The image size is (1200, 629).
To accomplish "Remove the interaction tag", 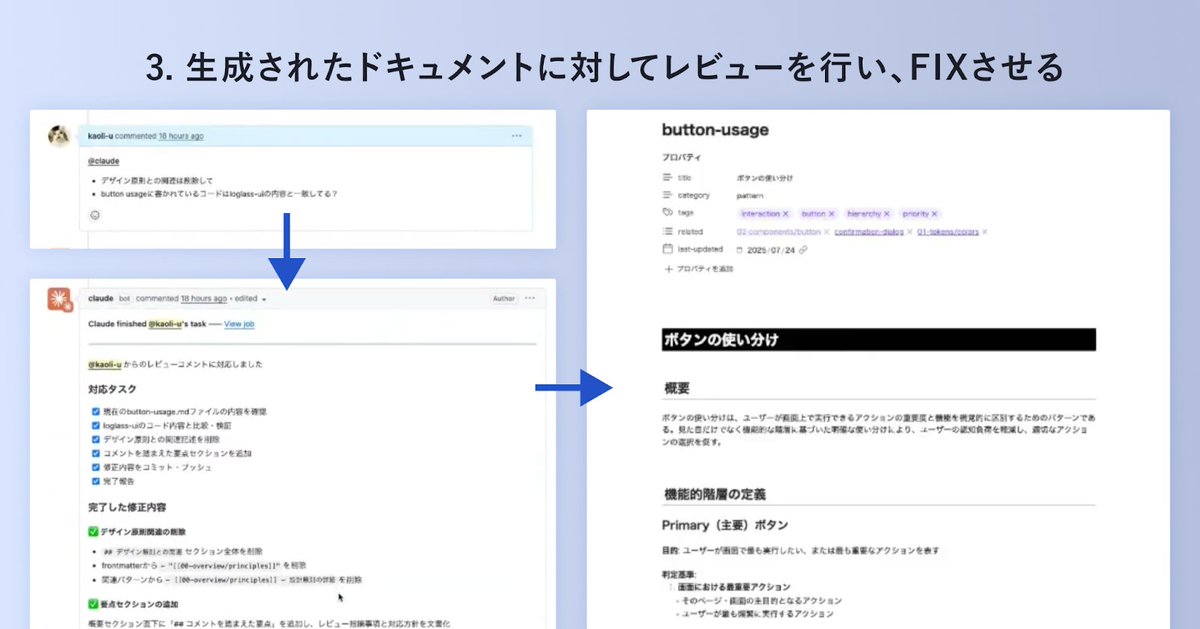I will [785, 214].
